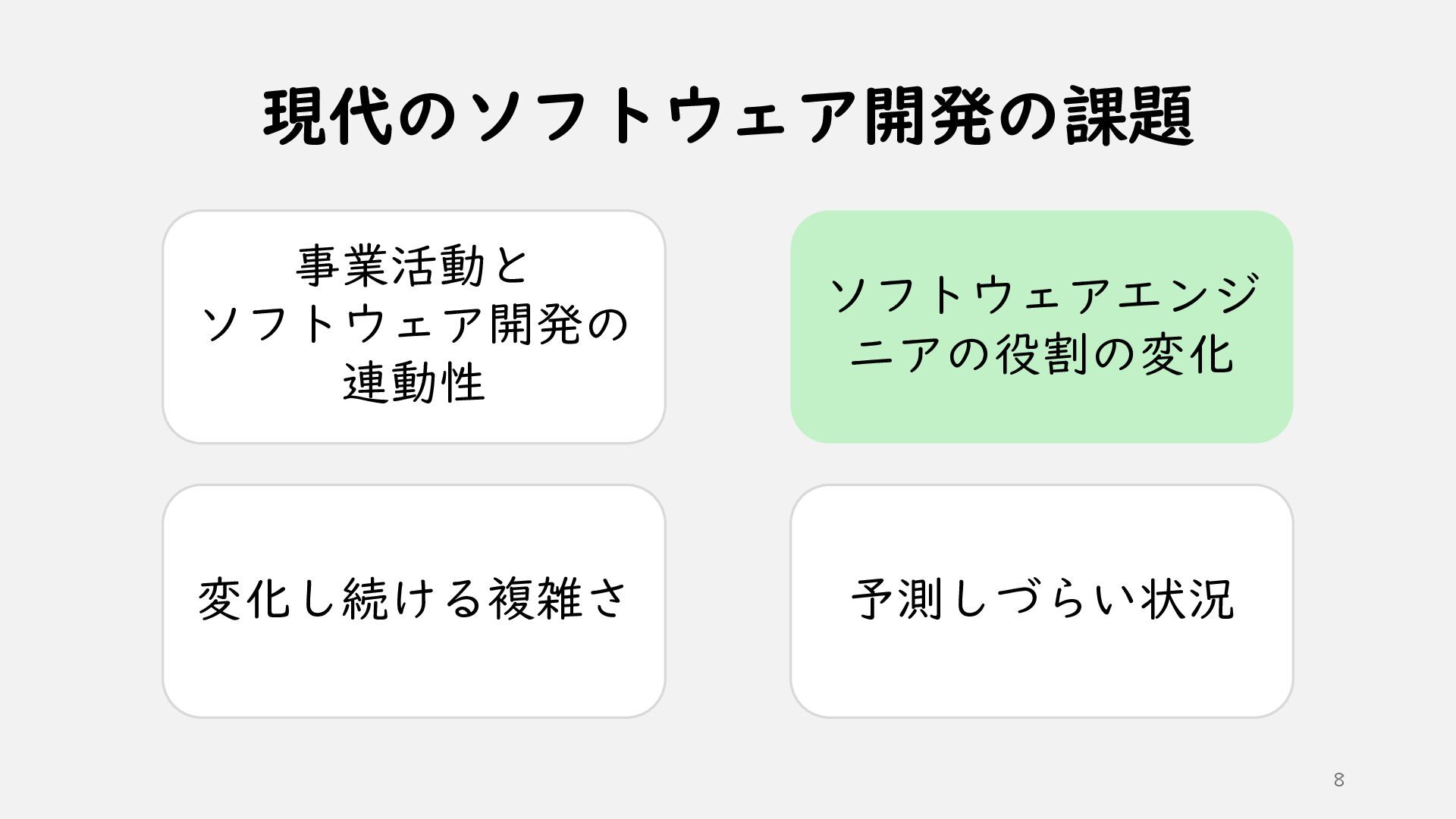Click the ニアの役割の変化 text line
The image size is (1456, 819).
1041,353
